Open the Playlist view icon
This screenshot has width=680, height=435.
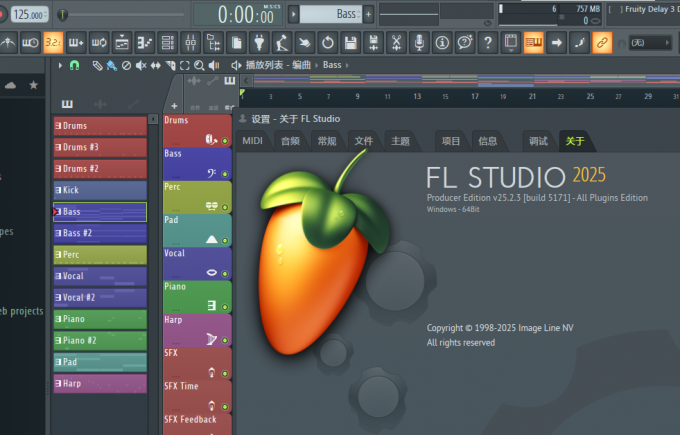[x=122, y=43]
